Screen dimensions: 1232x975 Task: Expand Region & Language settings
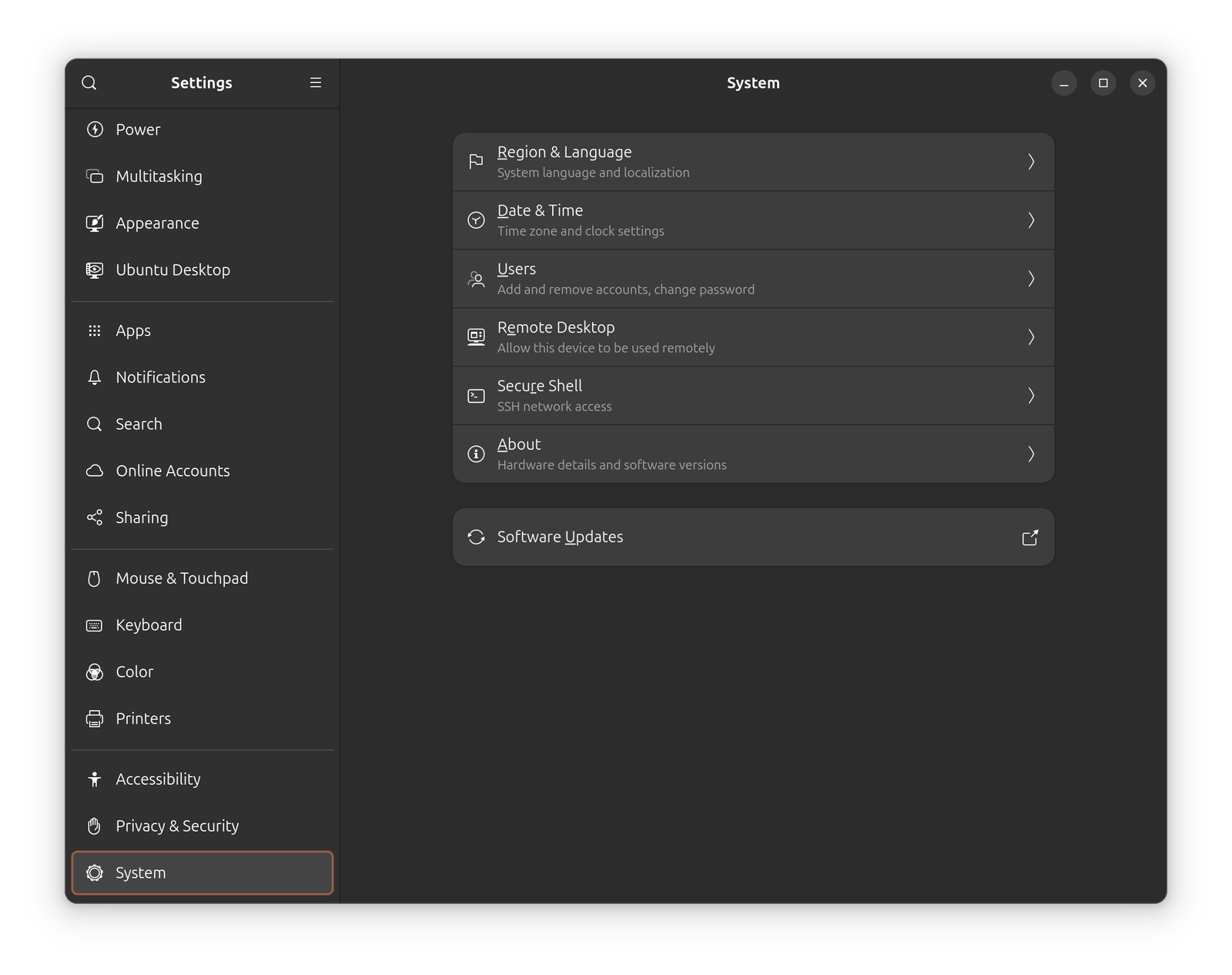coord(753,161)
